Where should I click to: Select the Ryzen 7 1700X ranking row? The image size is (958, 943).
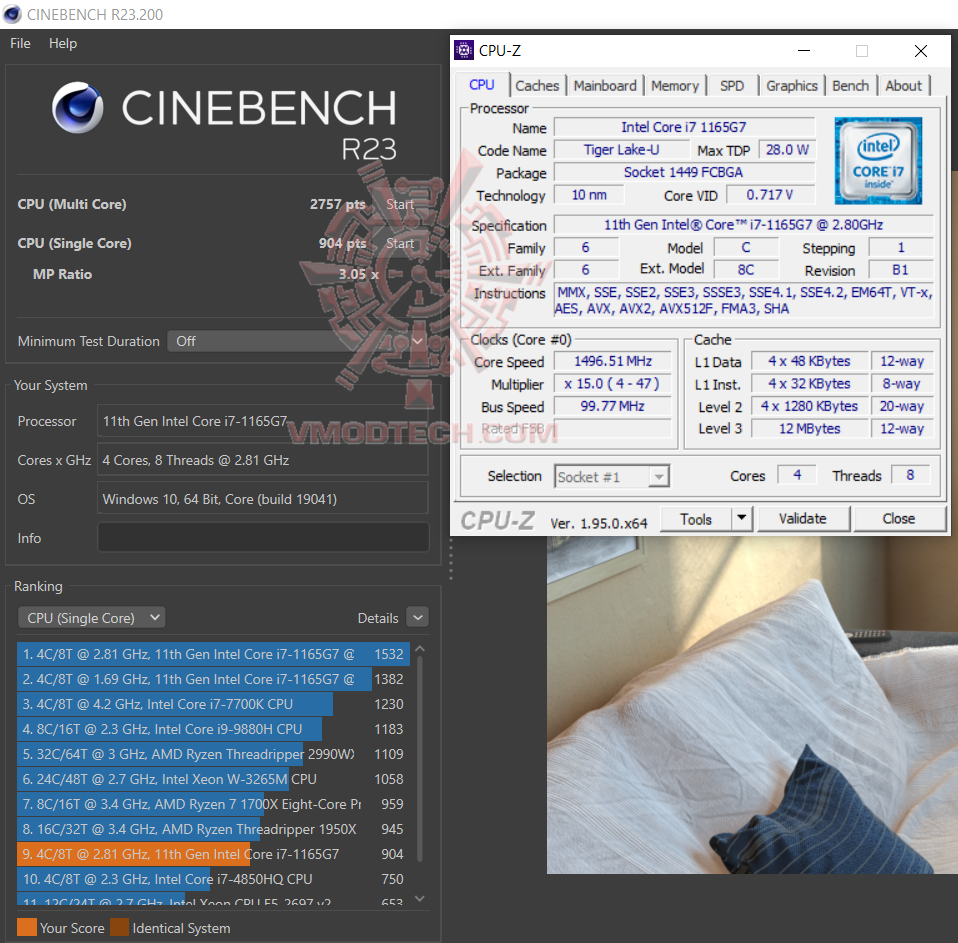click(213, 804)
